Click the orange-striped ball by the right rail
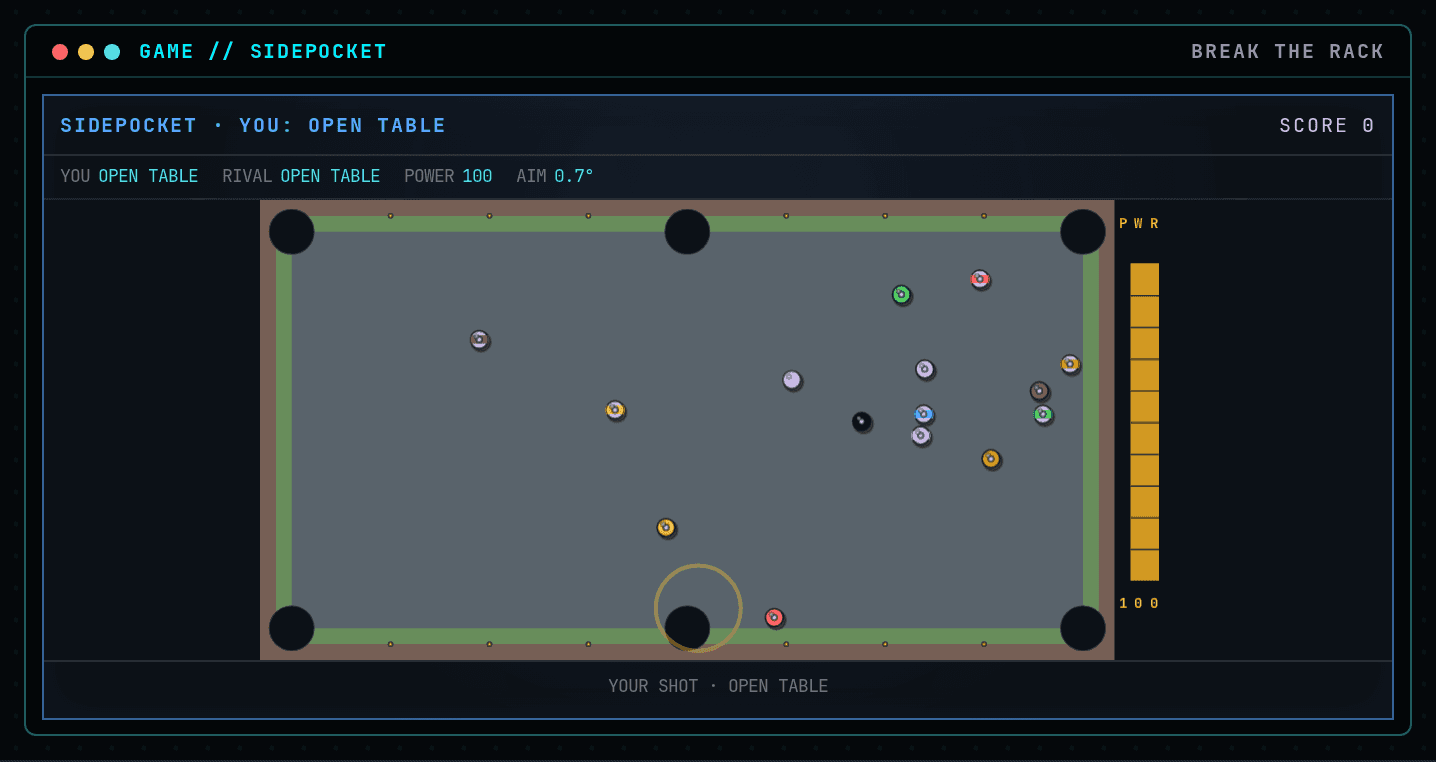 [x=1070, y=363]
